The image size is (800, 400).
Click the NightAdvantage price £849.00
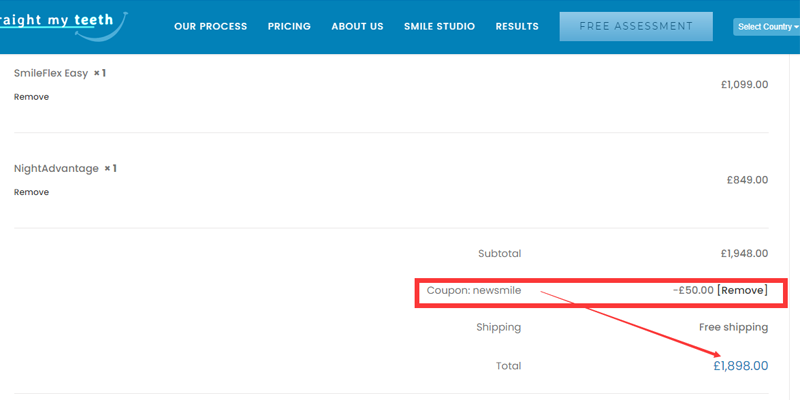[x=747, y=181]
